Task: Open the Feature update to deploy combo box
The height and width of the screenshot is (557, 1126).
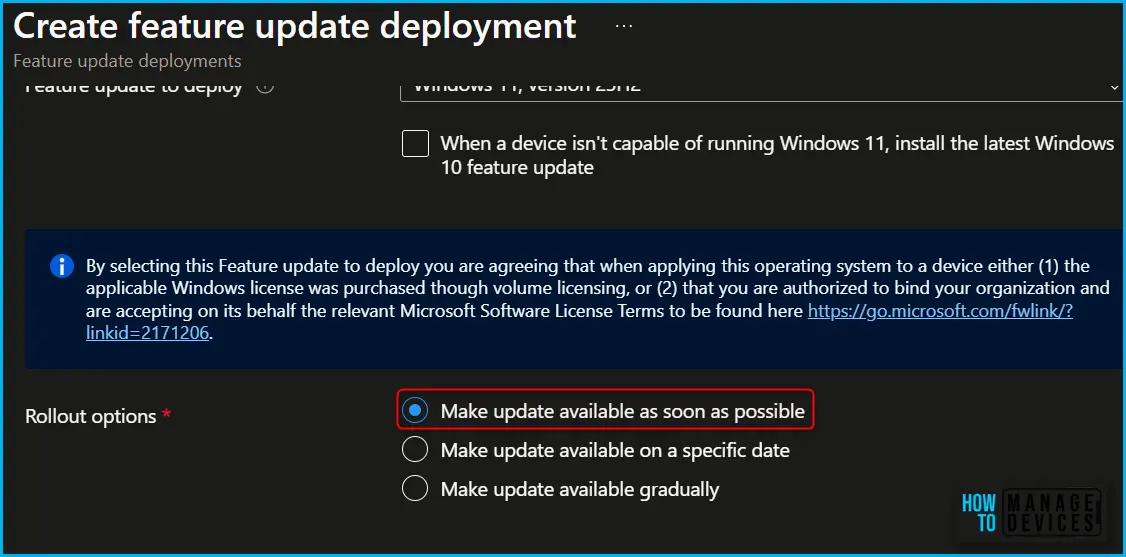Action: pyautogui.click(x=761, y=88)
